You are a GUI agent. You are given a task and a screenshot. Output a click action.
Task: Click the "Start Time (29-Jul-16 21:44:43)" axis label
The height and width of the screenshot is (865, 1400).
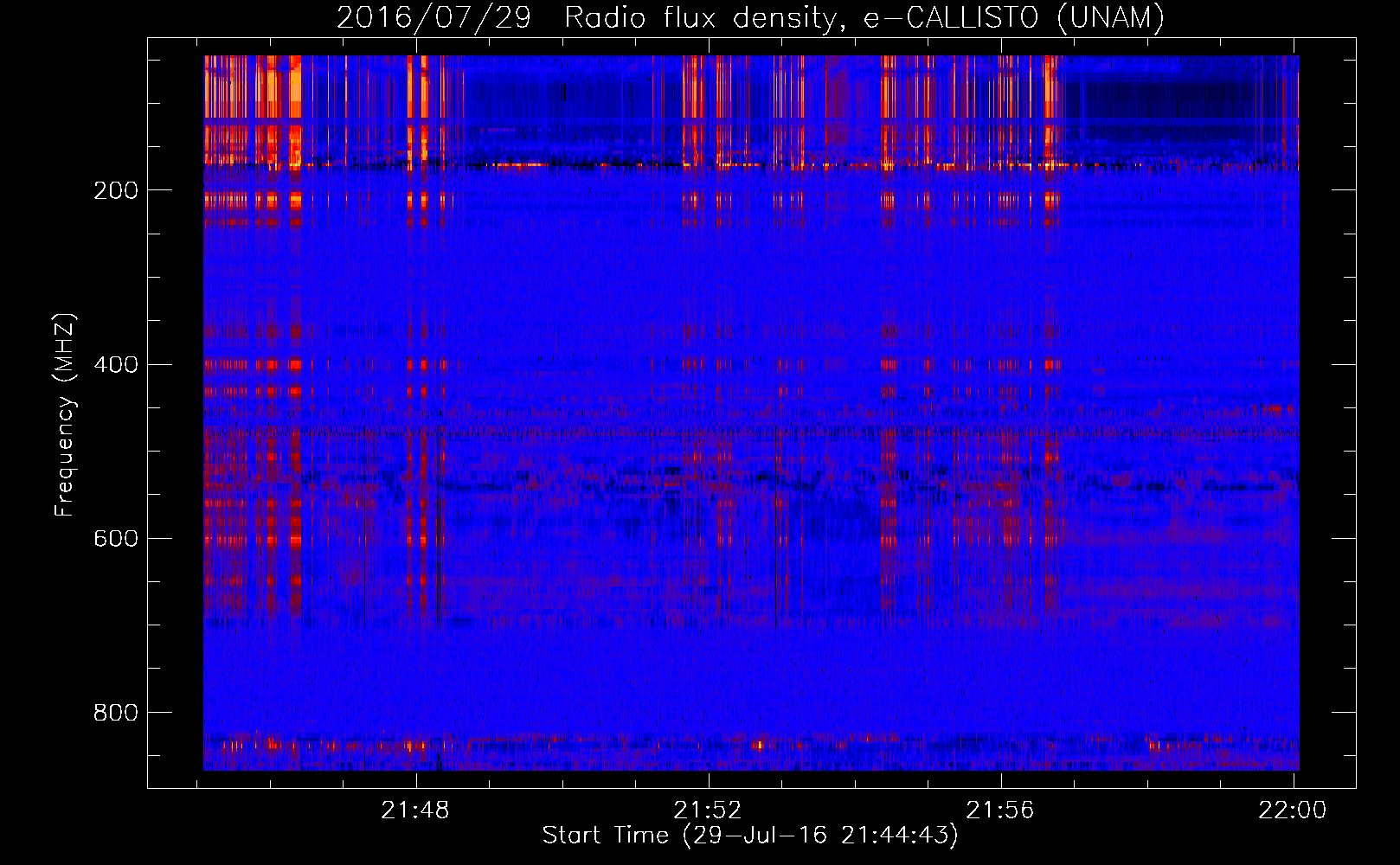750,836
